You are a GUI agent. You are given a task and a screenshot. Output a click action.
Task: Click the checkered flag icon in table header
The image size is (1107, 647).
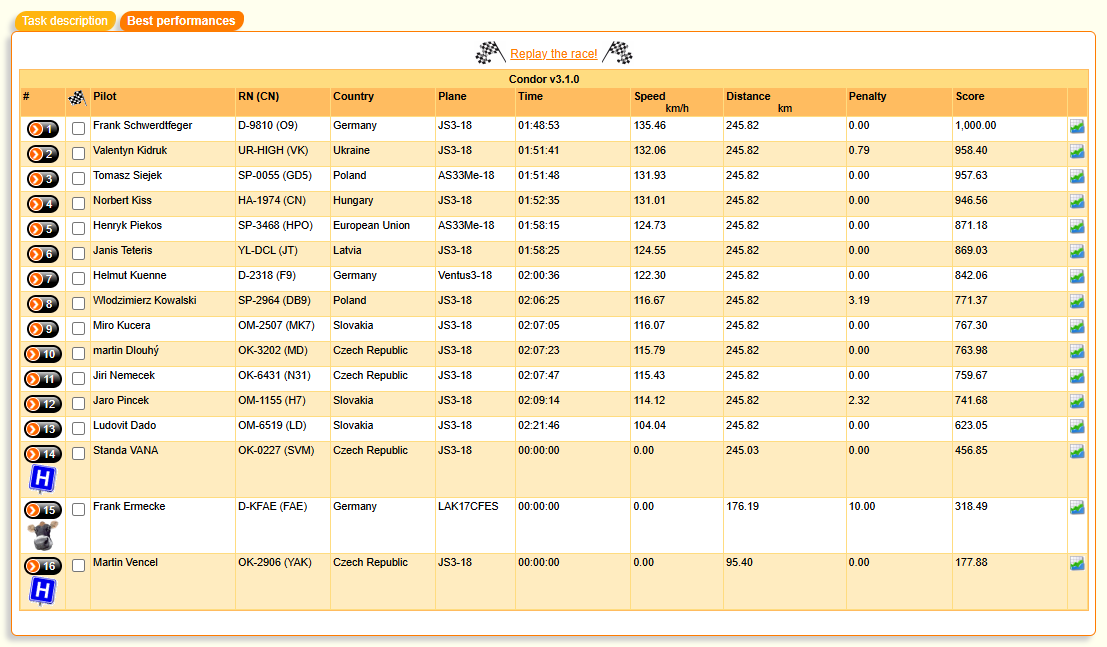[77, 98]
